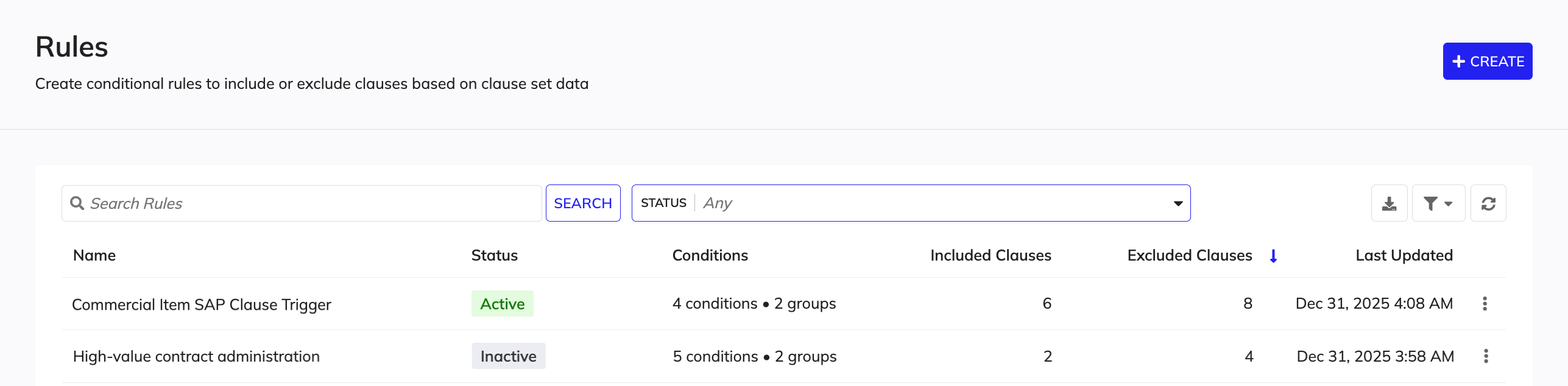This screenshot has height=386, width=1568.
Task: Focus the Search Rules input field
Action: point(302,203)
